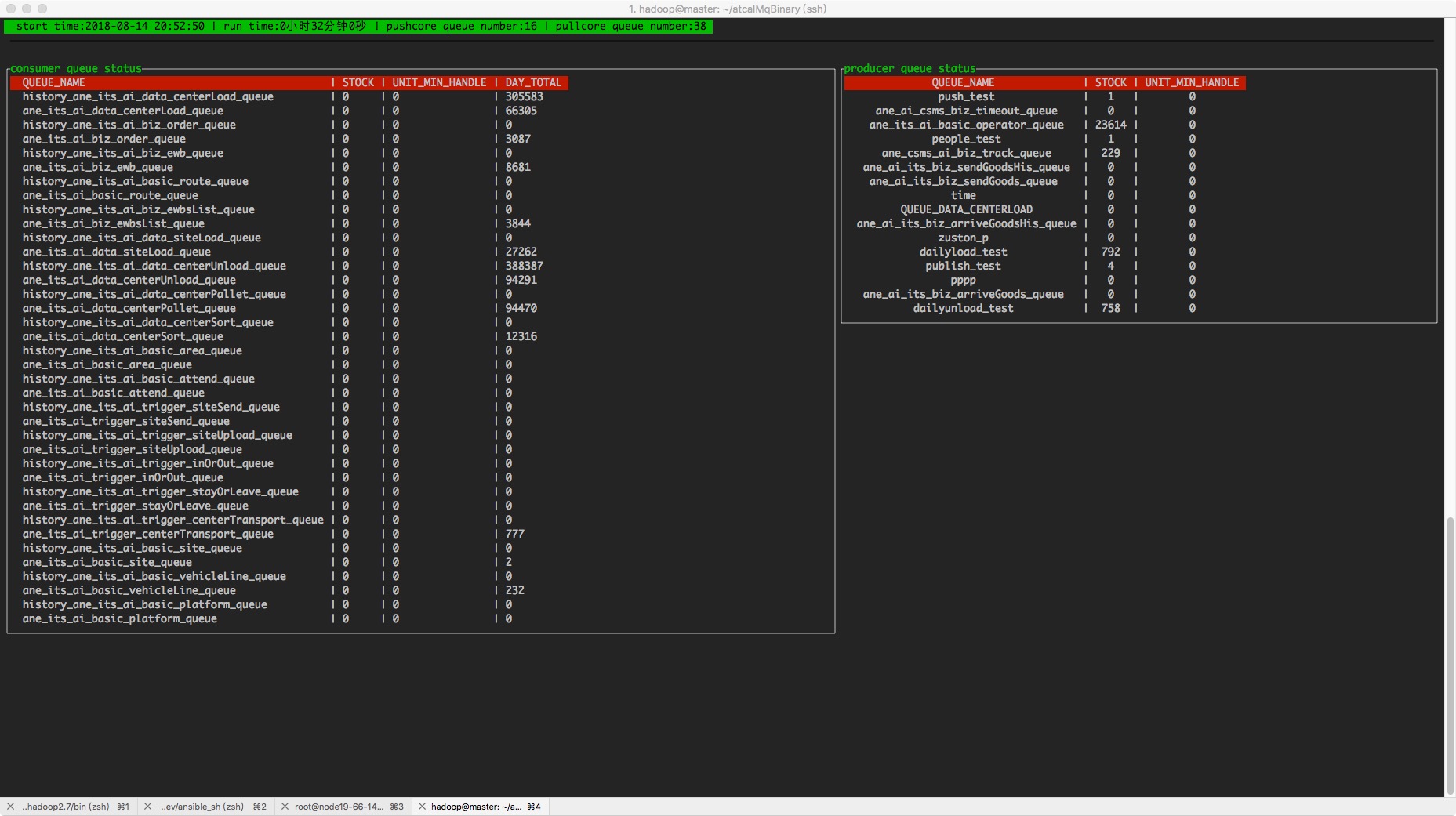This screenshot has width=1456, height=816.
Task: Click the day total value 12316
Action: 521,336
